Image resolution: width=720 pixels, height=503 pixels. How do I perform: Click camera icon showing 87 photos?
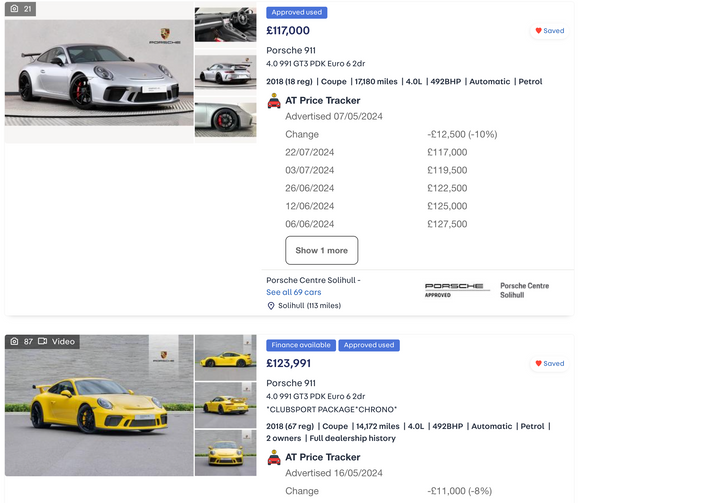14,341
